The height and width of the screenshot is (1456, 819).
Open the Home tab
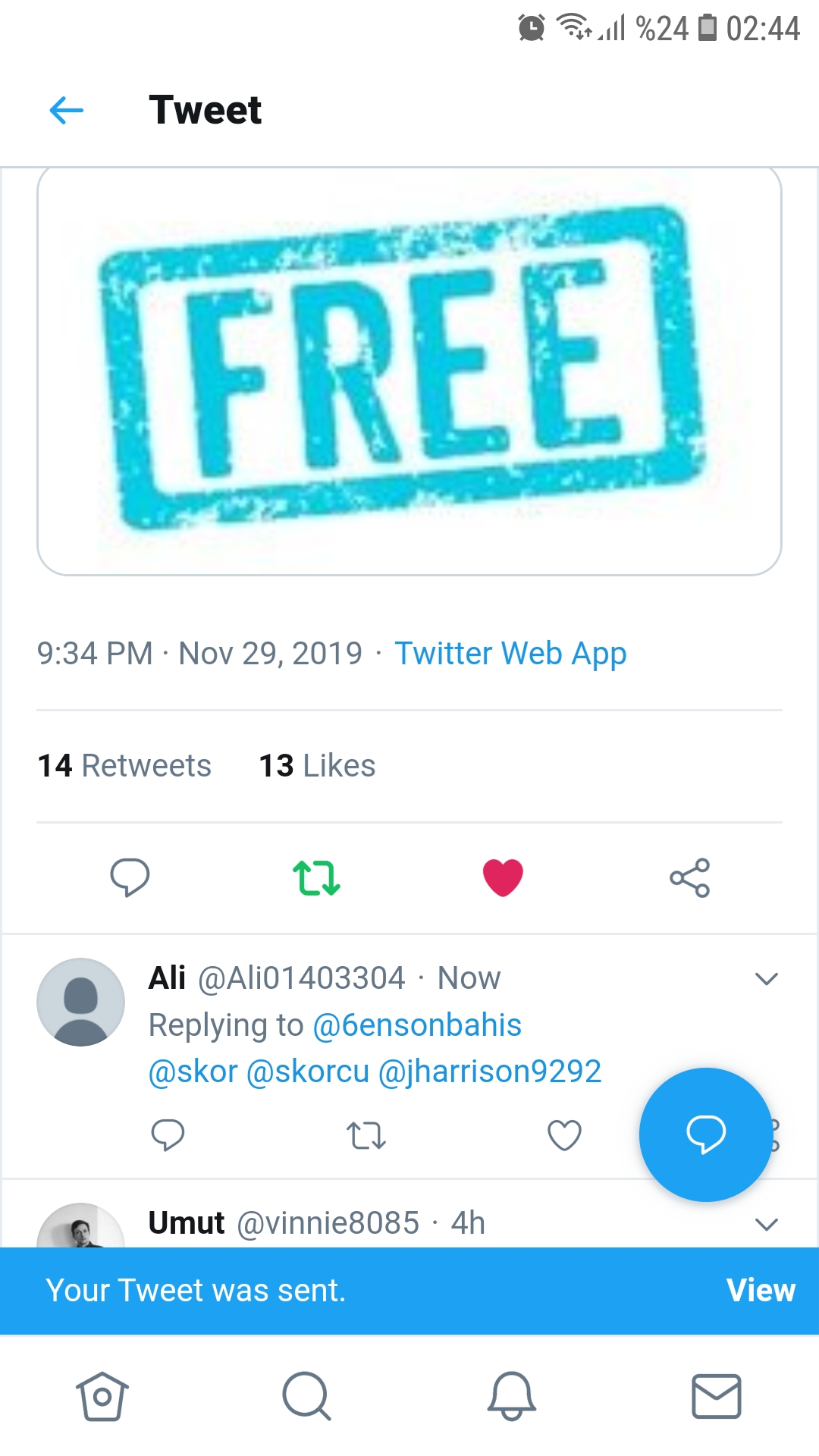(x=102, y=1396)
